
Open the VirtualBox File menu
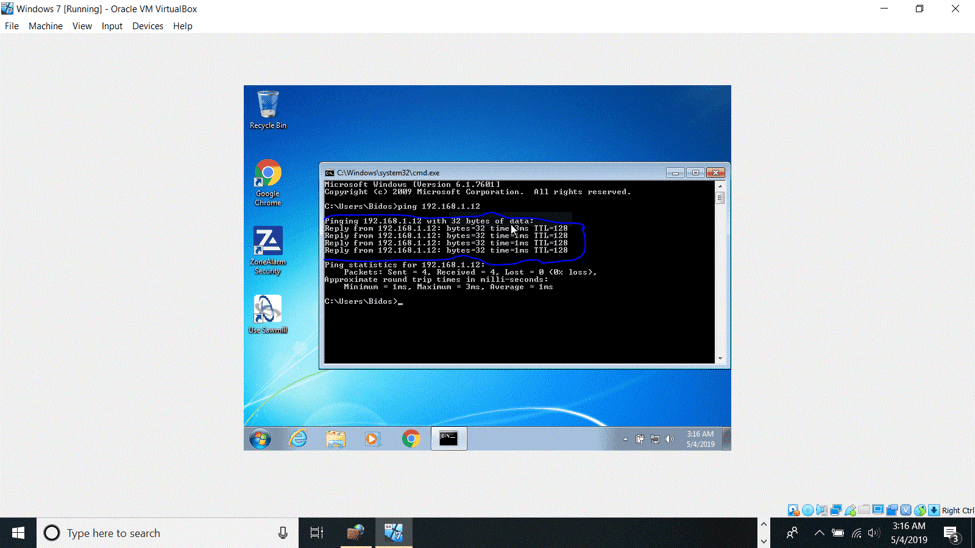[x=12, y=26]
